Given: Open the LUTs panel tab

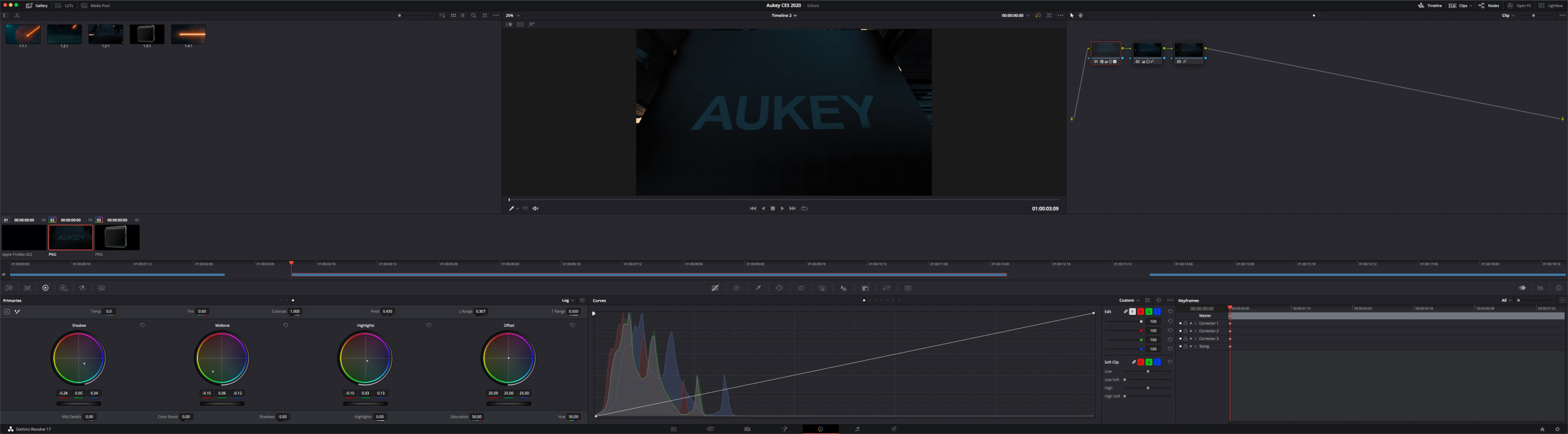Looking at the screenshot, I should (x=64, y=6).
